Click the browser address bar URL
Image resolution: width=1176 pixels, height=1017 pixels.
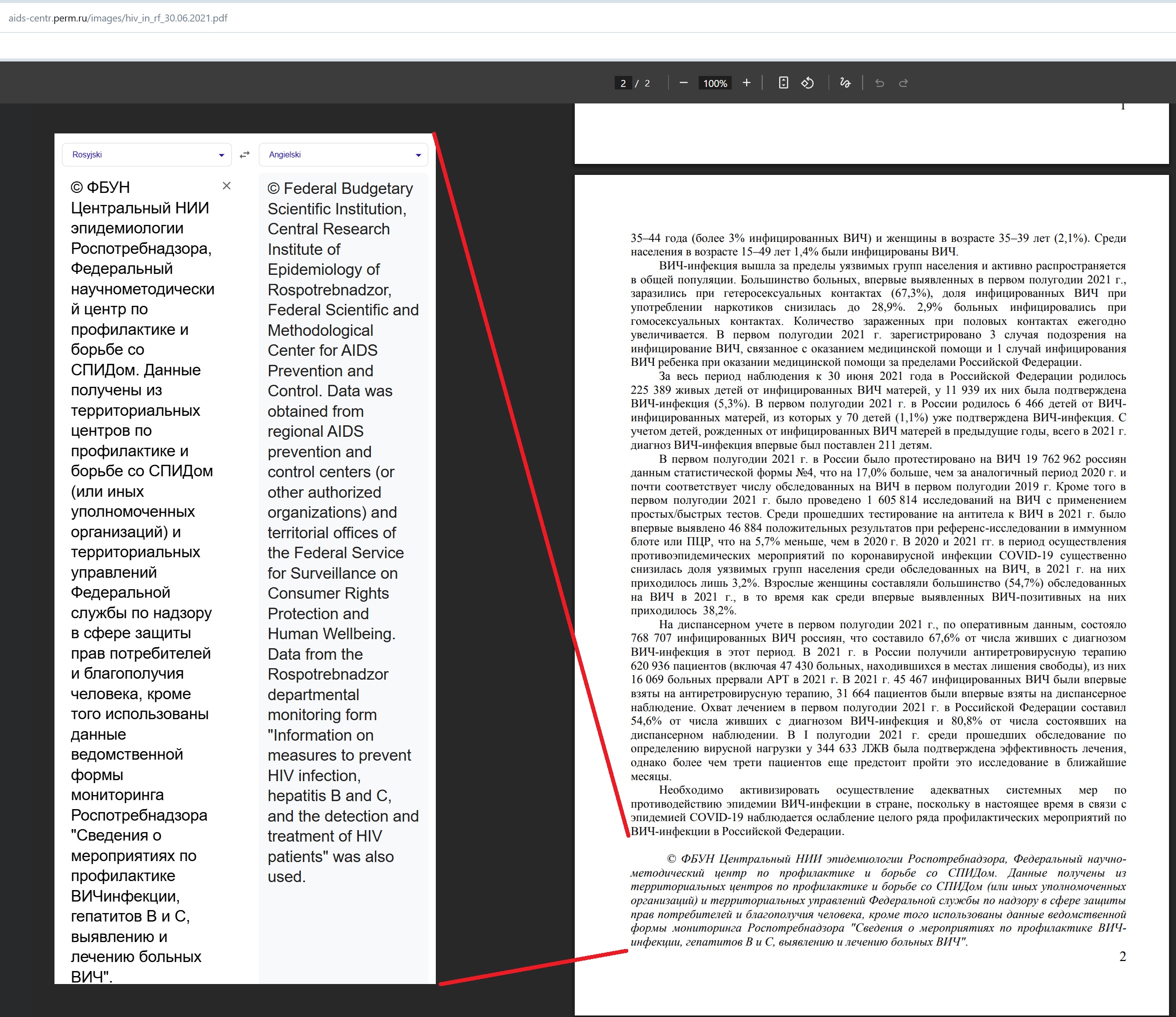click(x=117, y=18)
